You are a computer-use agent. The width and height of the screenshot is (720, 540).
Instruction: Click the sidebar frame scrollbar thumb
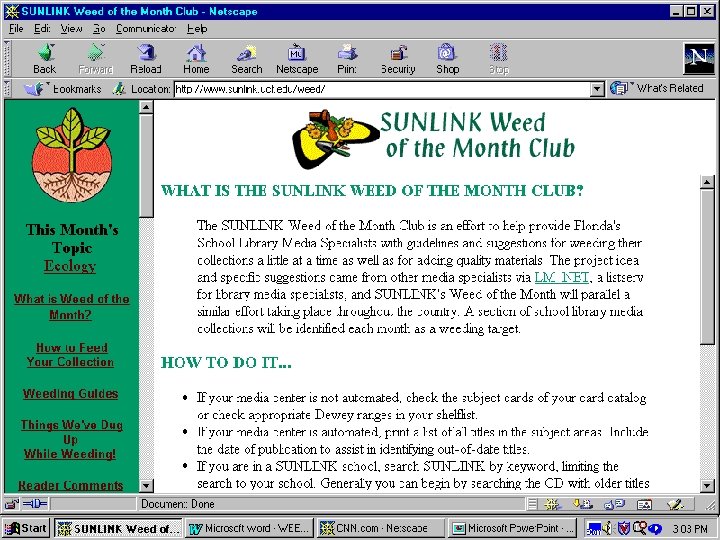(146, 166)
